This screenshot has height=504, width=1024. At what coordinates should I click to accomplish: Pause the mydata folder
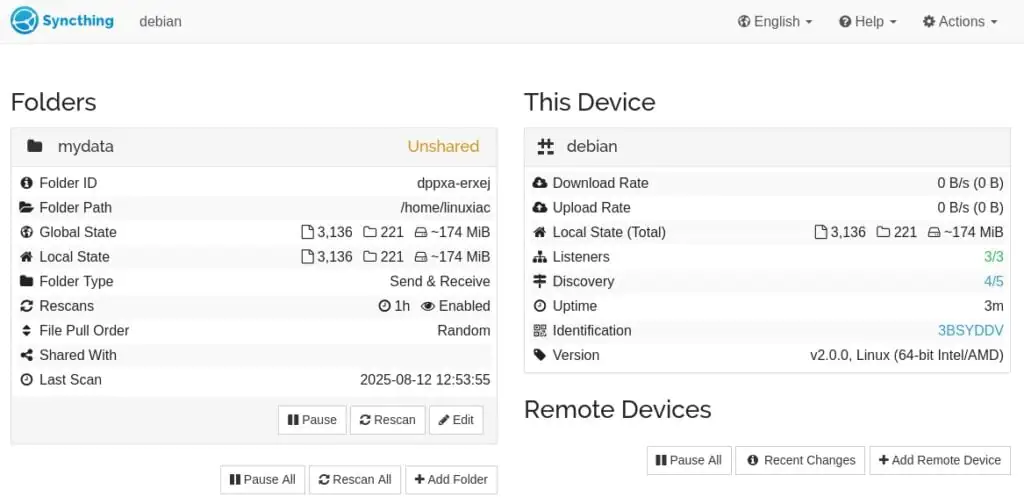(x=312, y=420)
